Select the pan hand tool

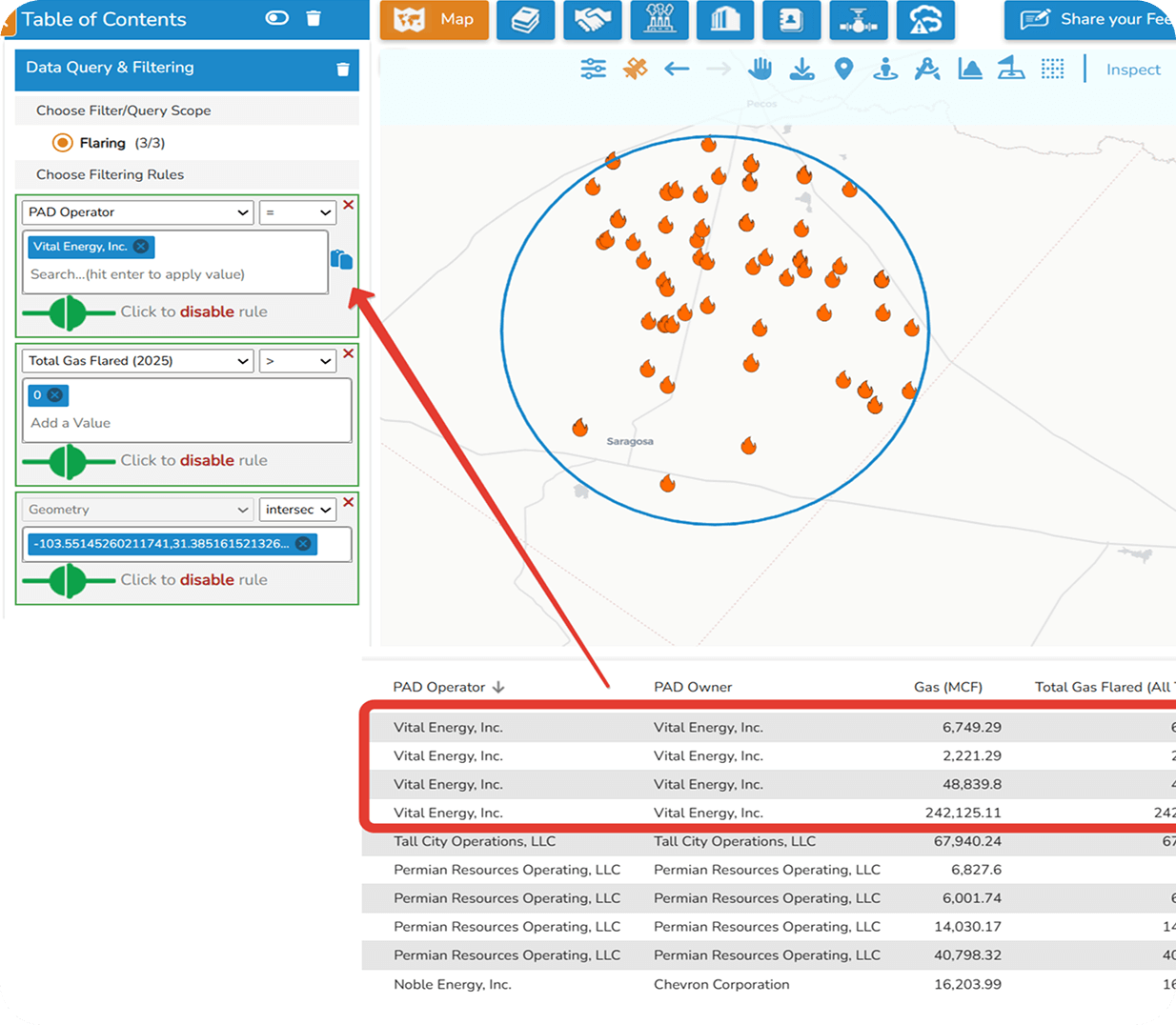click(x=760, y=69)
